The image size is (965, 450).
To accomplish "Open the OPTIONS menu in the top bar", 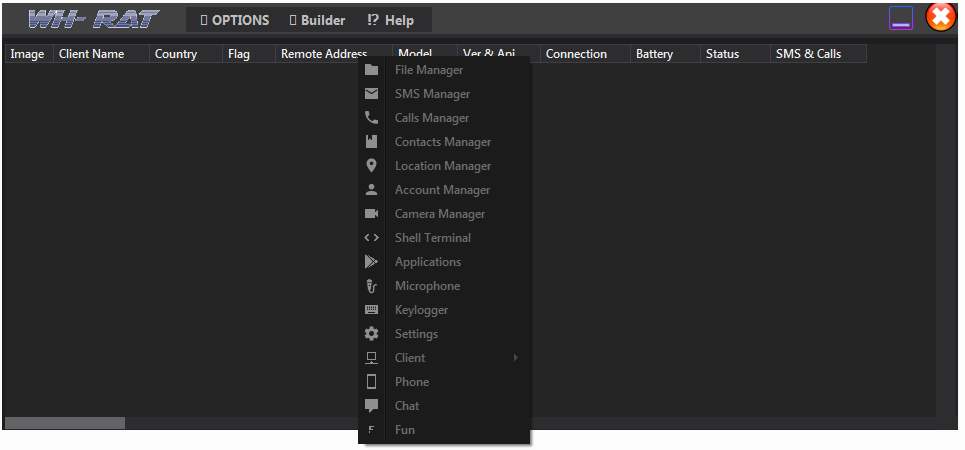I will (x=234, y=20).
